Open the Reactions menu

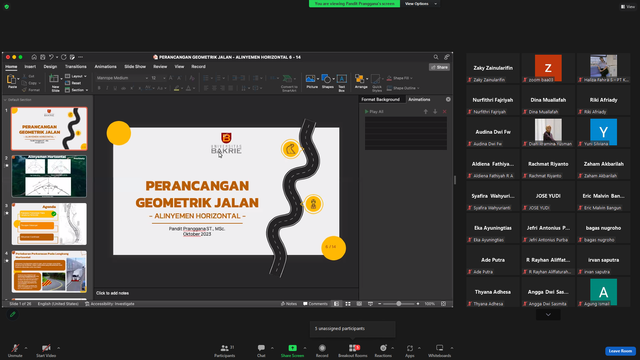[383, 350]
